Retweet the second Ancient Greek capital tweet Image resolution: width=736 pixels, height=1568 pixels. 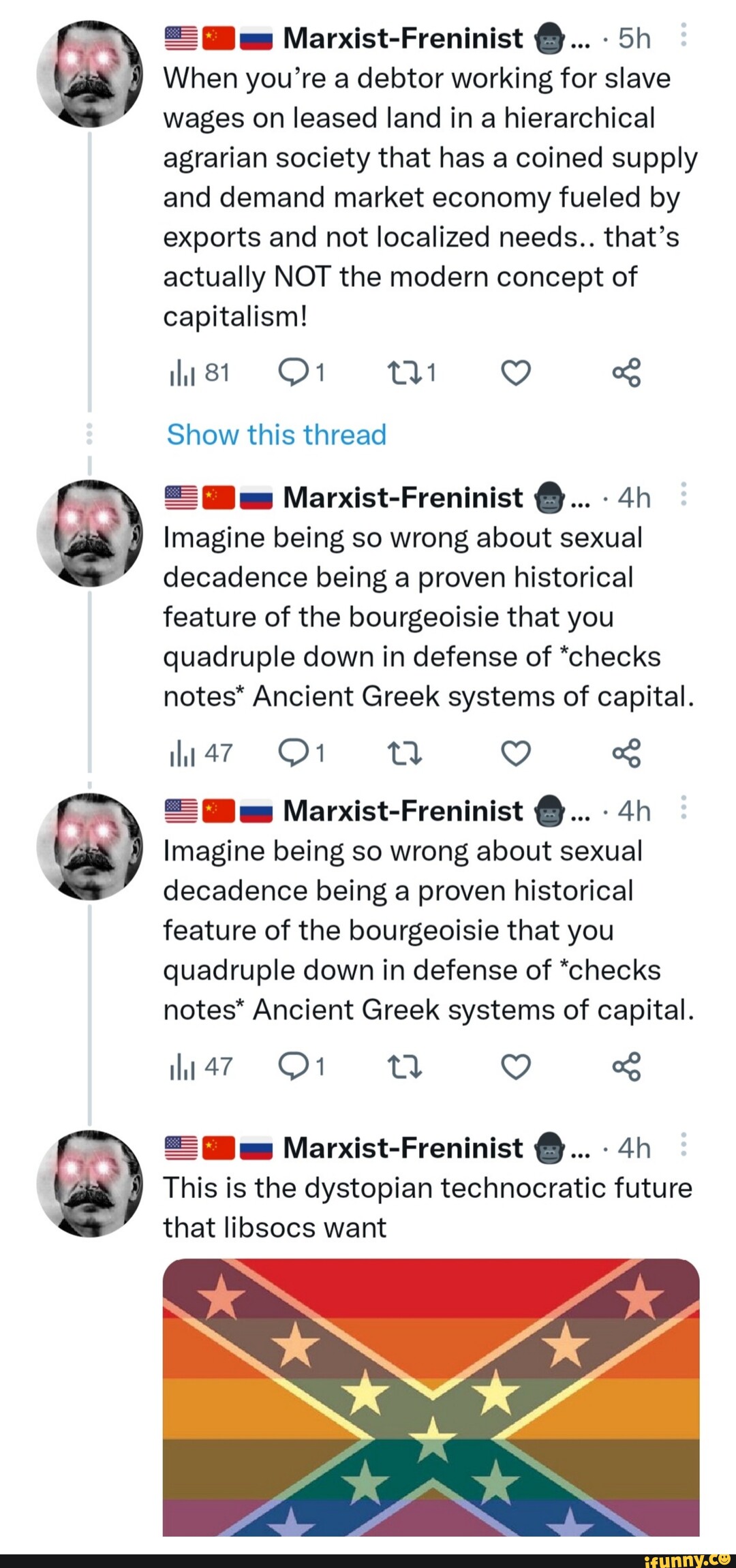coord(404,1066)
